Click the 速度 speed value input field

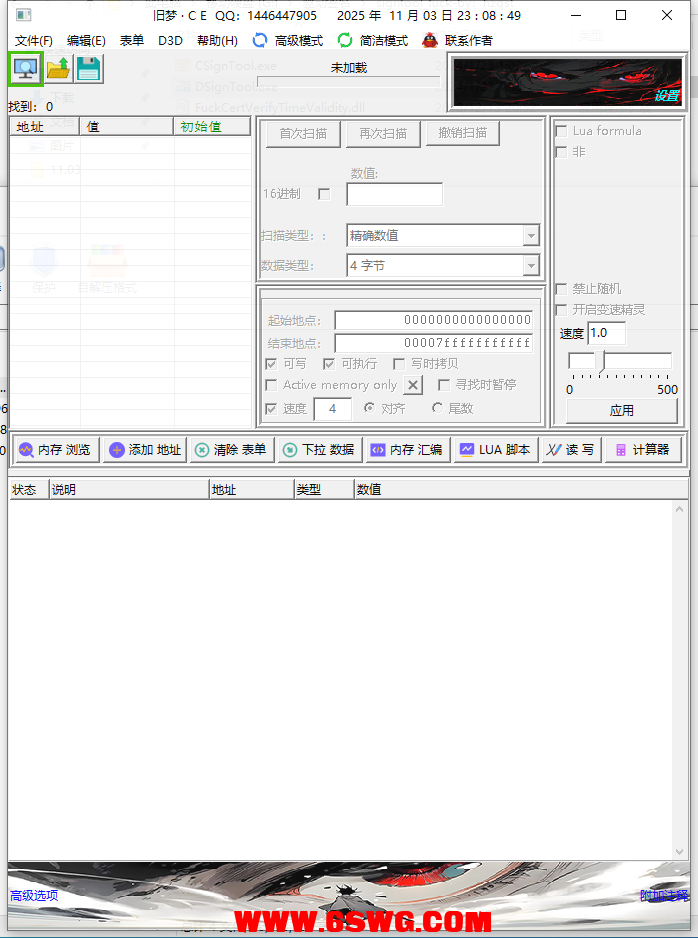click(x=607, y=334)
